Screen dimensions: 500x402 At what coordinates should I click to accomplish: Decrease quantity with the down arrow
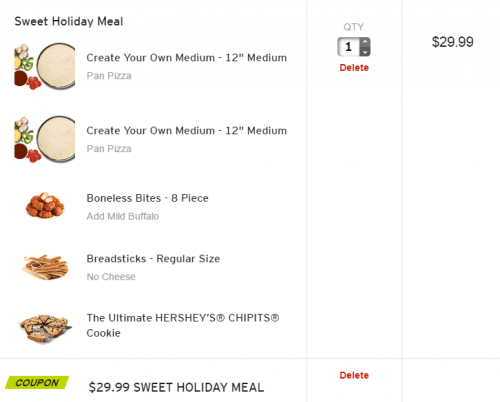(x=365, y=52)
